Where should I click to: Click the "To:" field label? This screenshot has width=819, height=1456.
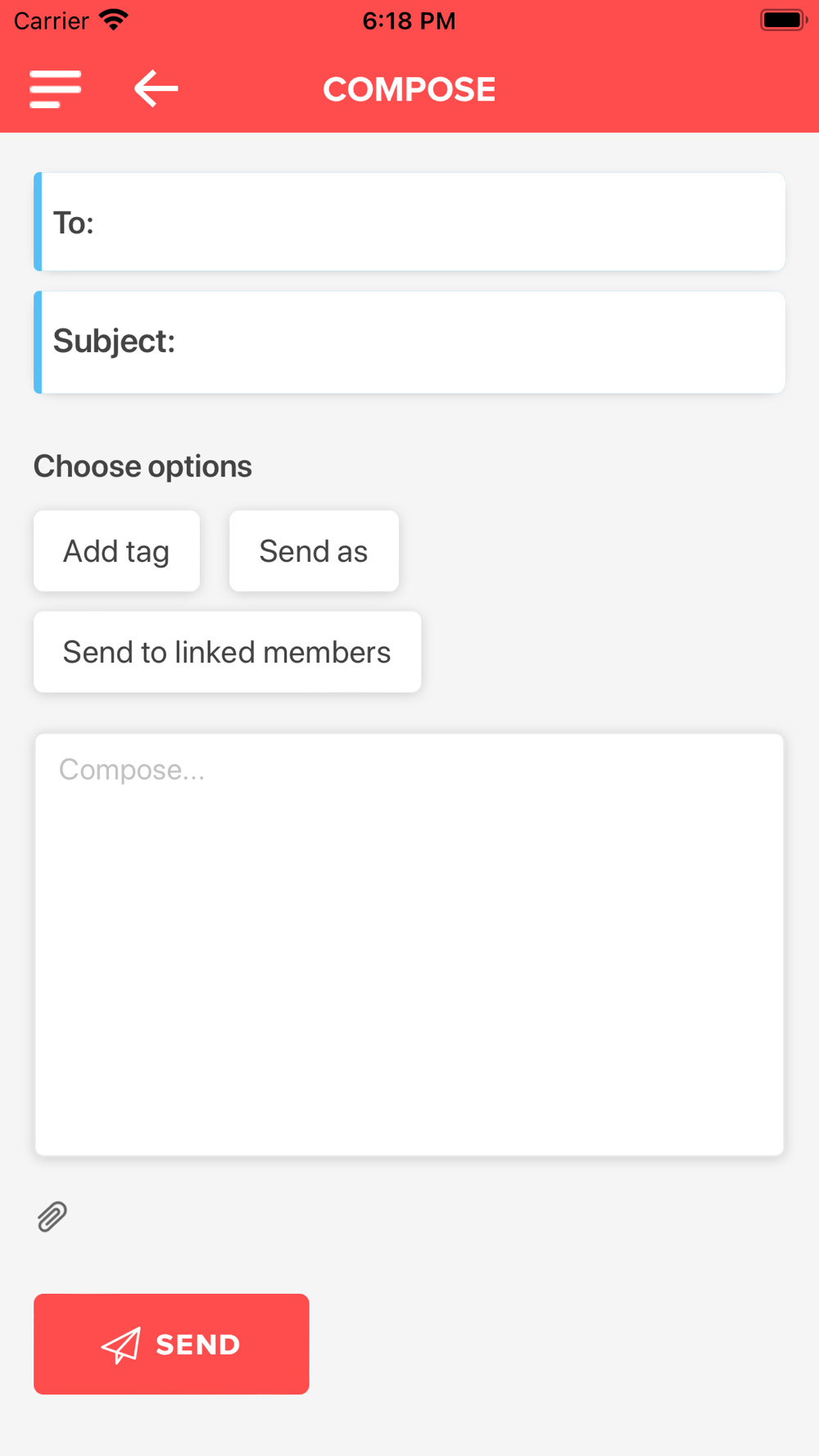(x=74, y=223)
